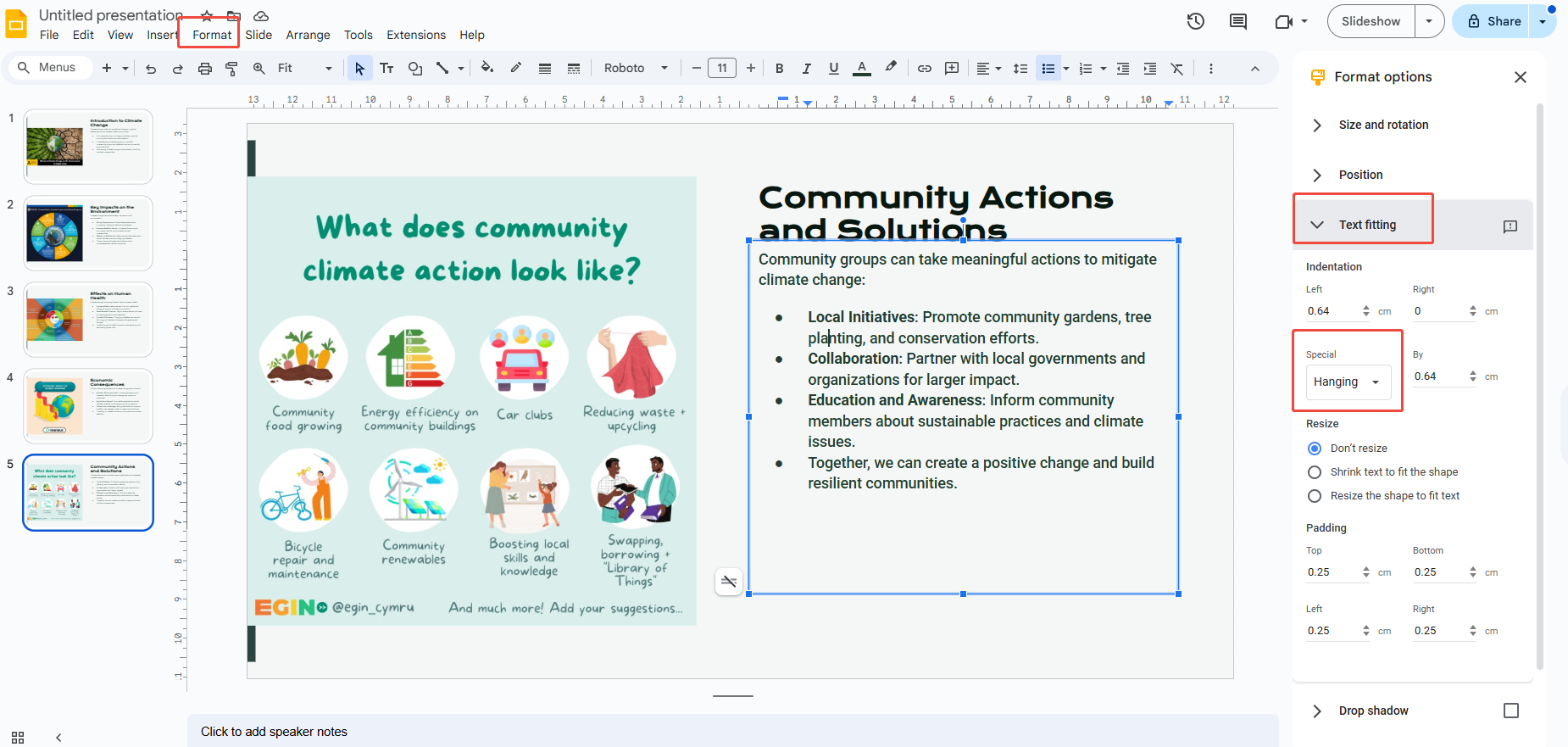Click the Share button
1568x747 pixels.
click(1494, 21)
